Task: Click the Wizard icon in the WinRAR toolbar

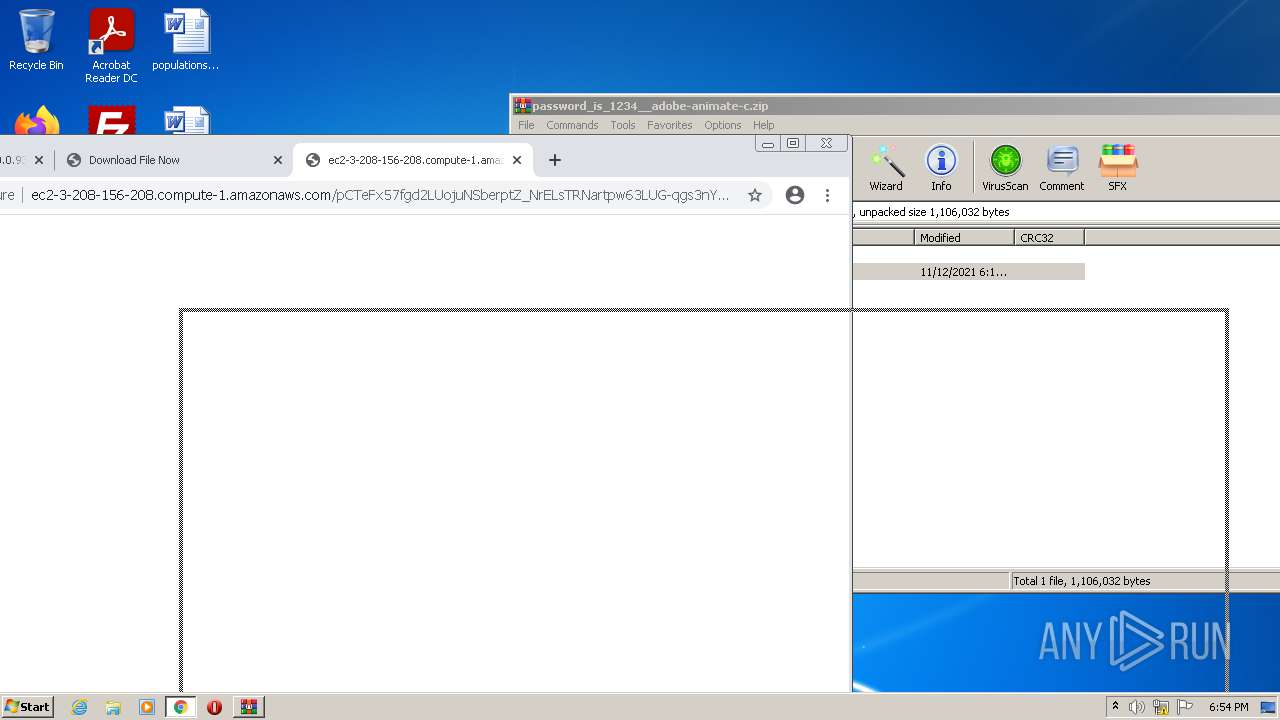Action: (x=886, y=168)
